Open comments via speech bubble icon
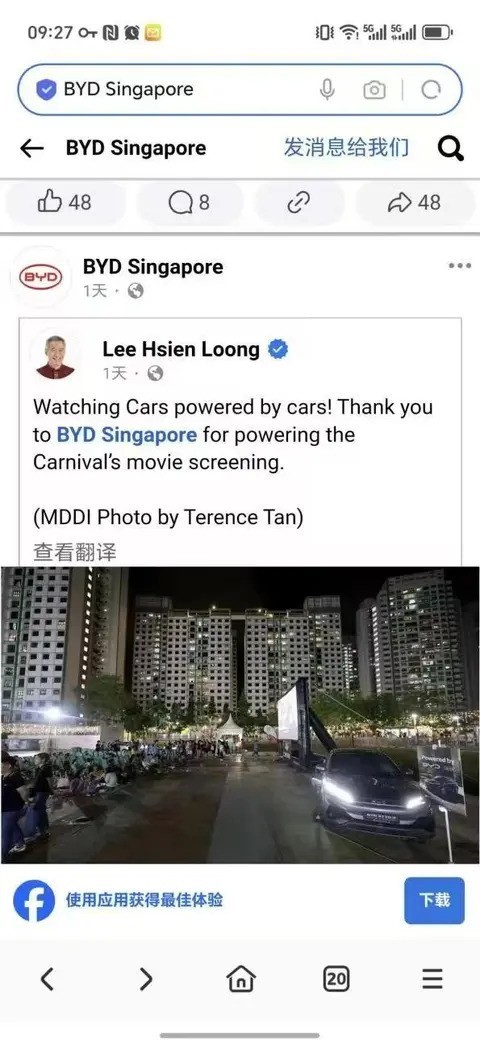The image size is (480, 1050). 189,202
